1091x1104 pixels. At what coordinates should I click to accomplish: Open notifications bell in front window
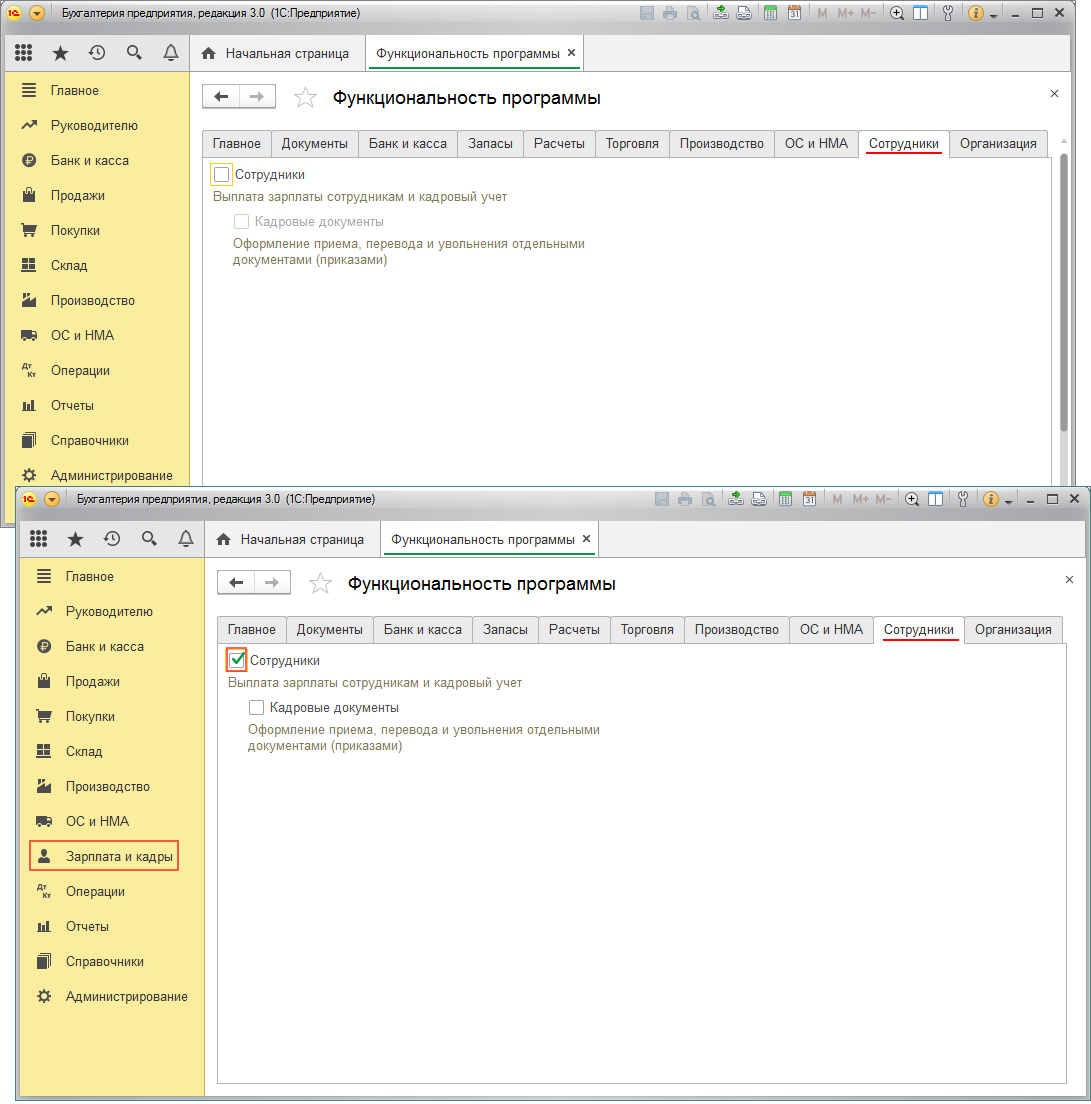tap(186, 539)
